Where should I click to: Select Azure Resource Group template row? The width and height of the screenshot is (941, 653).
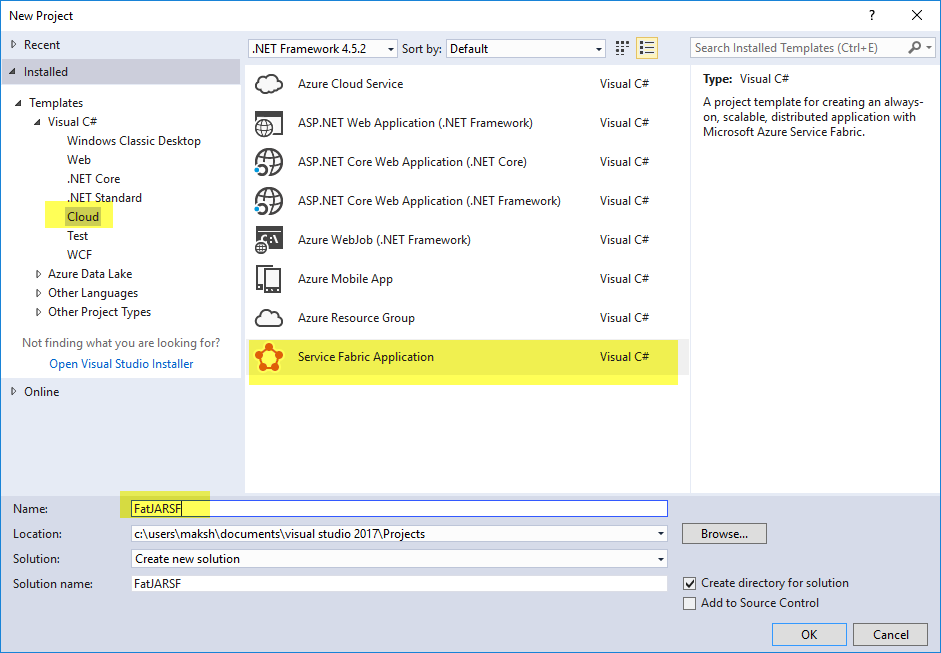point(467,318)
